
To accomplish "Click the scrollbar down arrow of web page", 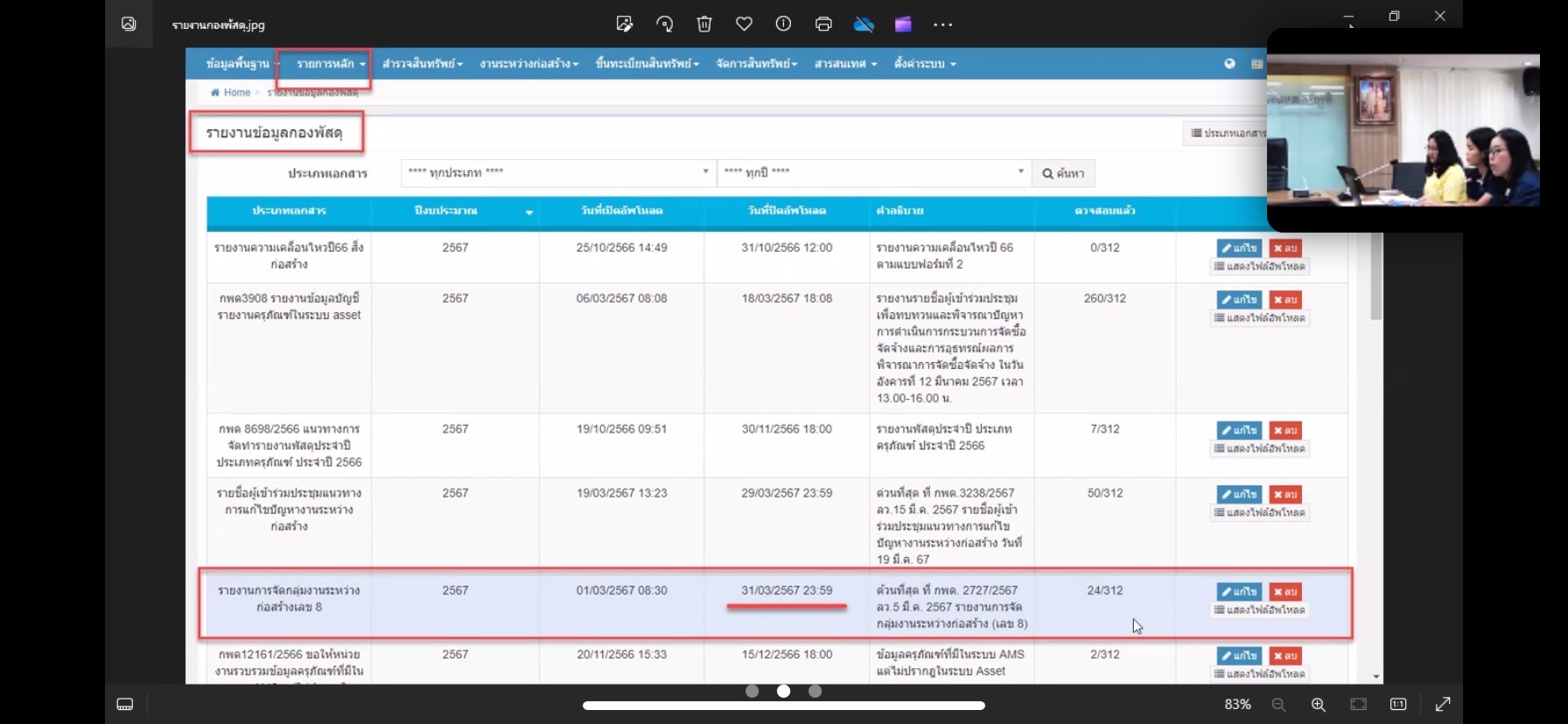I will coord(1375,676).
